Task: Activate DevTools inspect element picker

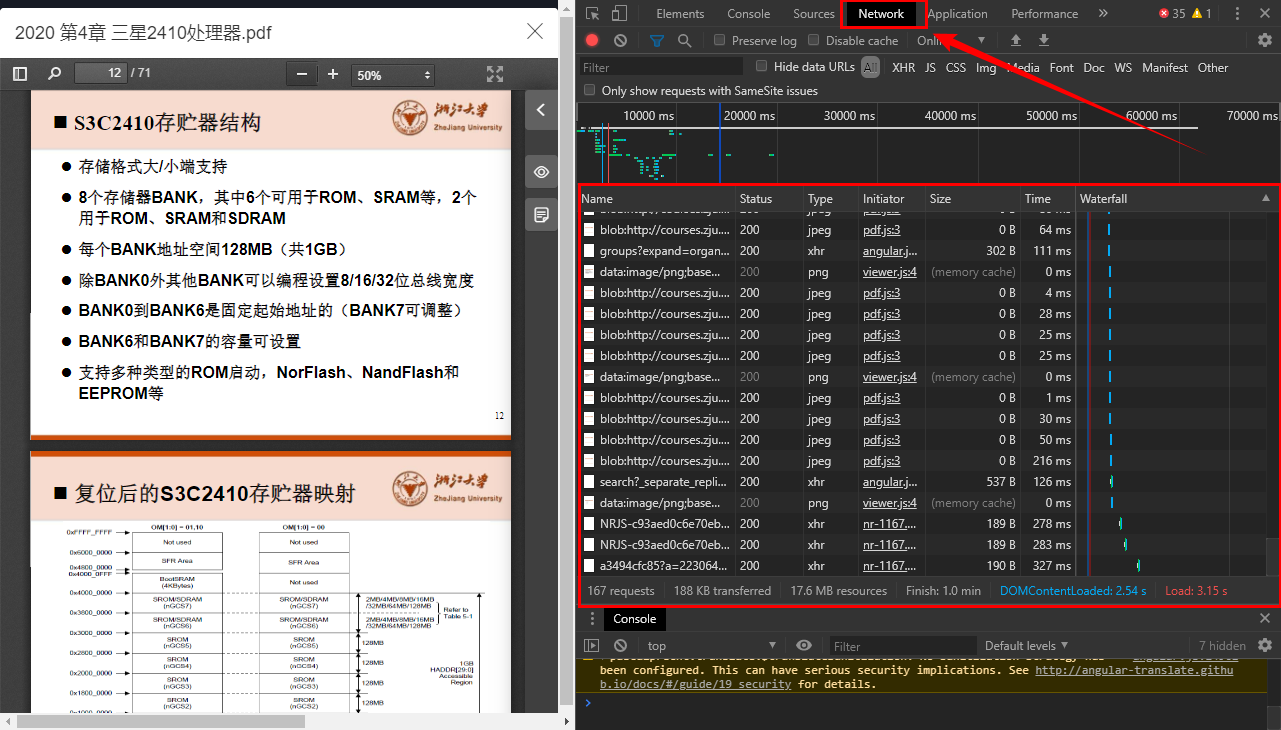Action: tap(593, 14)
